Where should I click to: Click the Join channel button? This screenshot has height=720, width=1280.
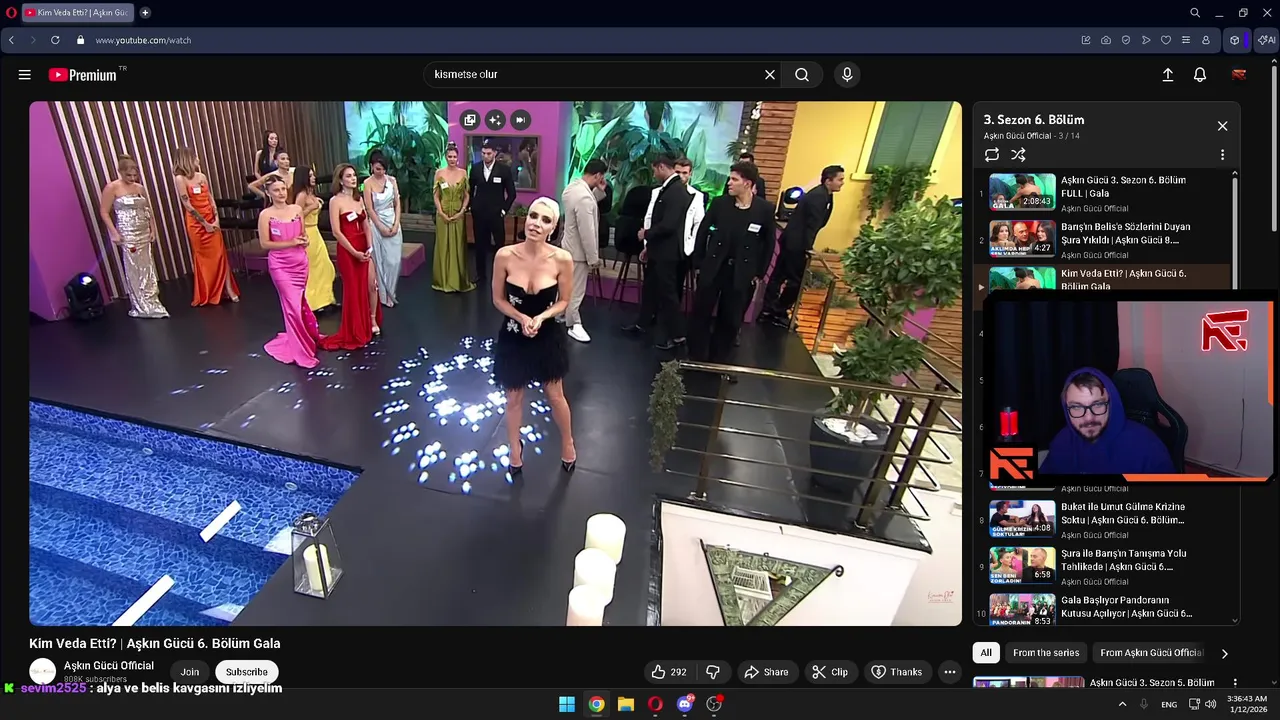[189, 672]
